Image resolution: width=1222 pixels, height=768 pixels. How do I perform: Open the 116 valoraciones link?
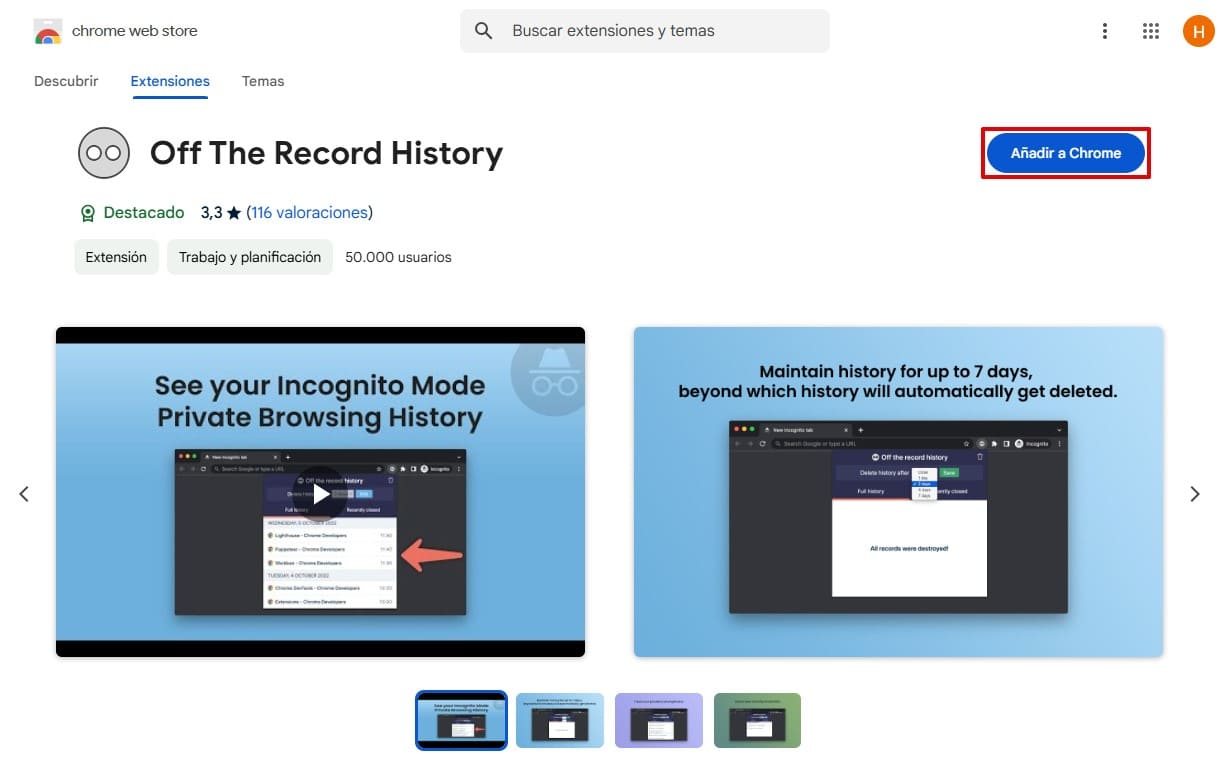[309, 212]
